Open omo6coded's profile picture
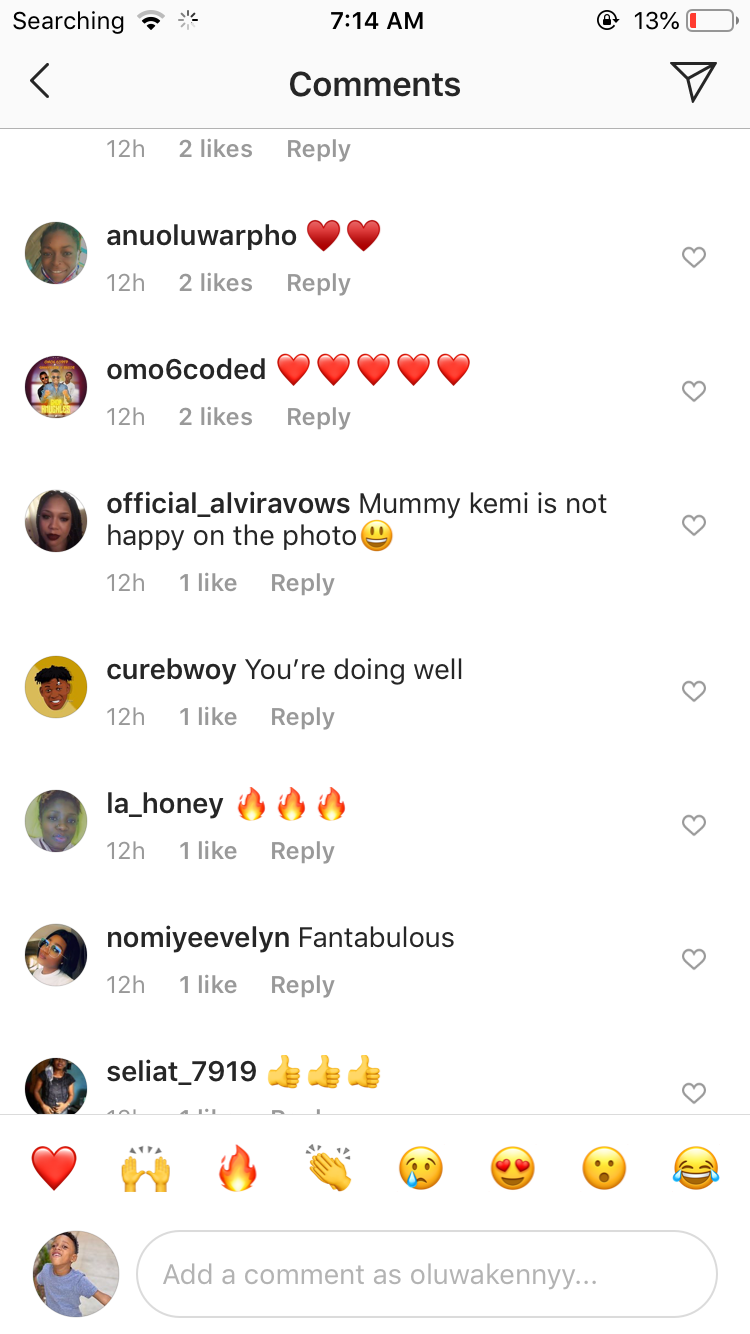Viewport: 750px width, 1334px height. pos(56,387)
